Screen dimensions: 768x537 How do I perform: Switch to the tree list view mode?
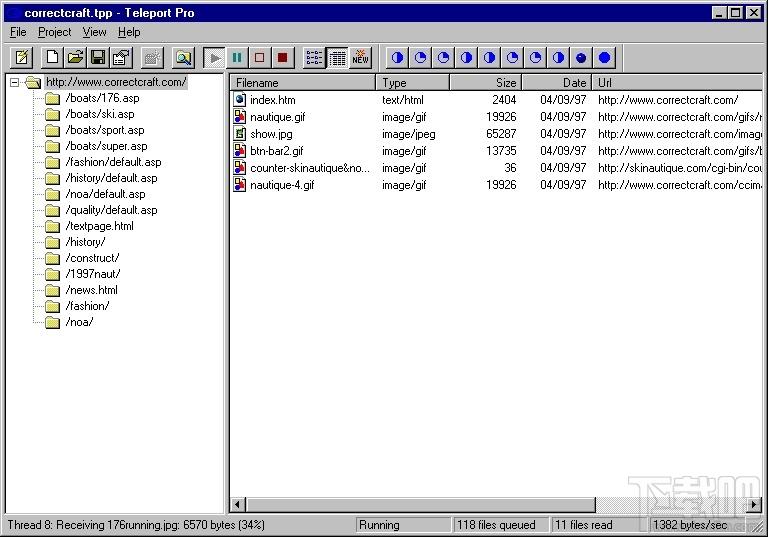tap(314, 58)
